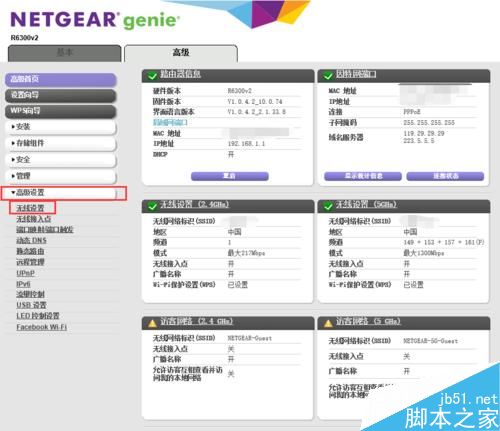Image resolution: width=500 pixels, height=431 pixels.
Task: Click guest SSID NETGEAR-Guest
Action: (250, 338)
